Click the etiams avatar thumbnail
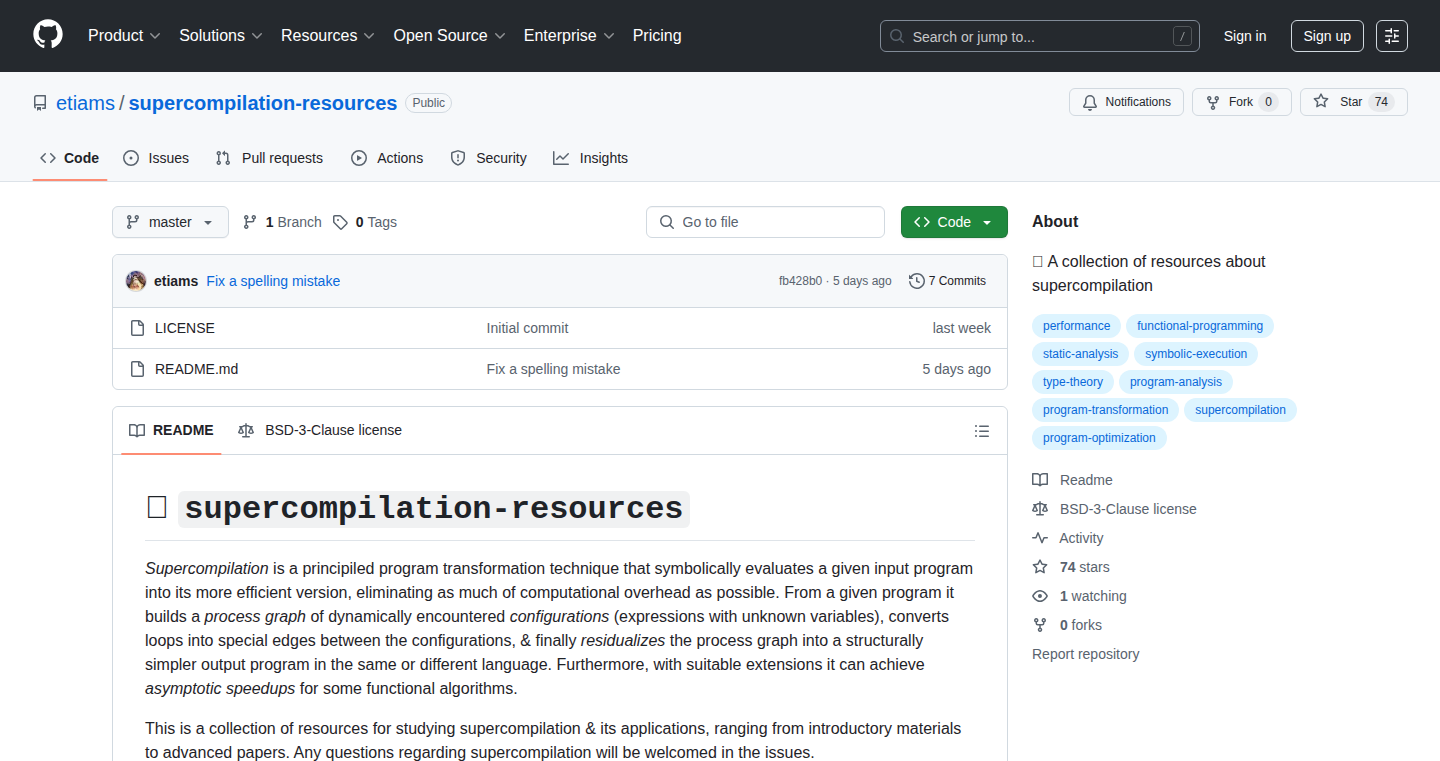 click(136, 281)
